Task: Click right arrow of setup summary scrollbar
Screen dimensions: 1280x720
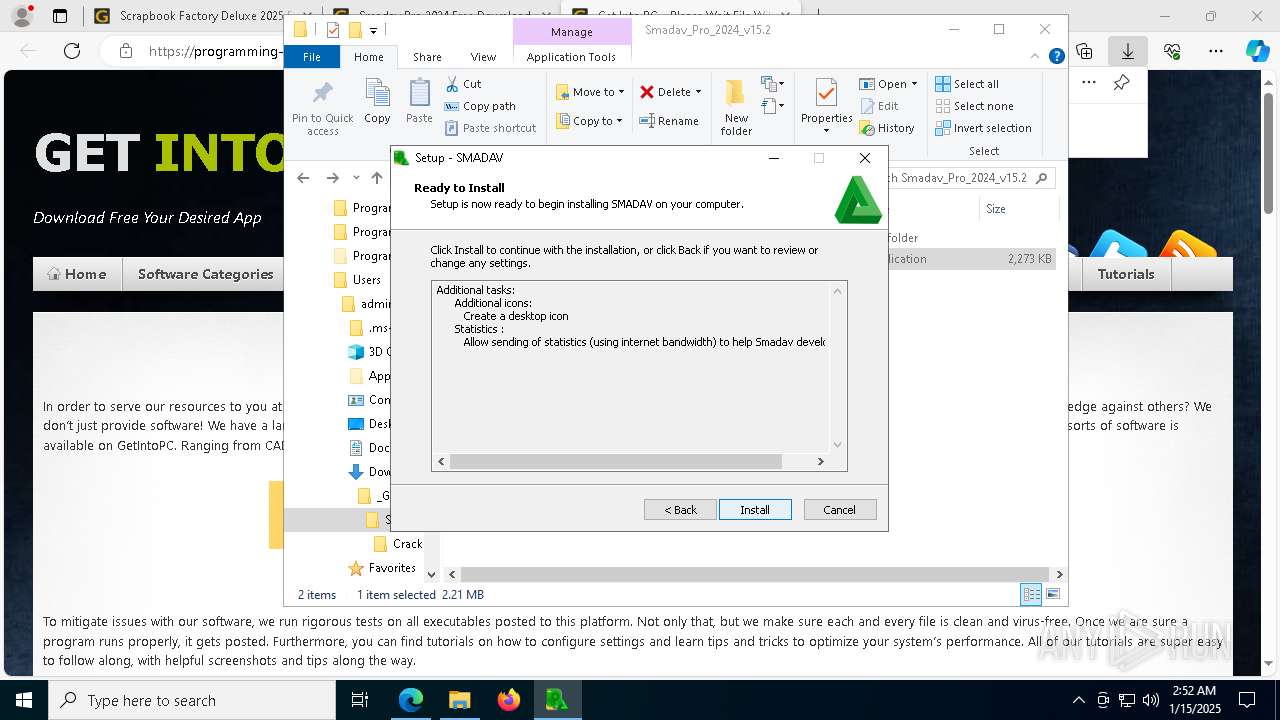Action: point(821,461)
